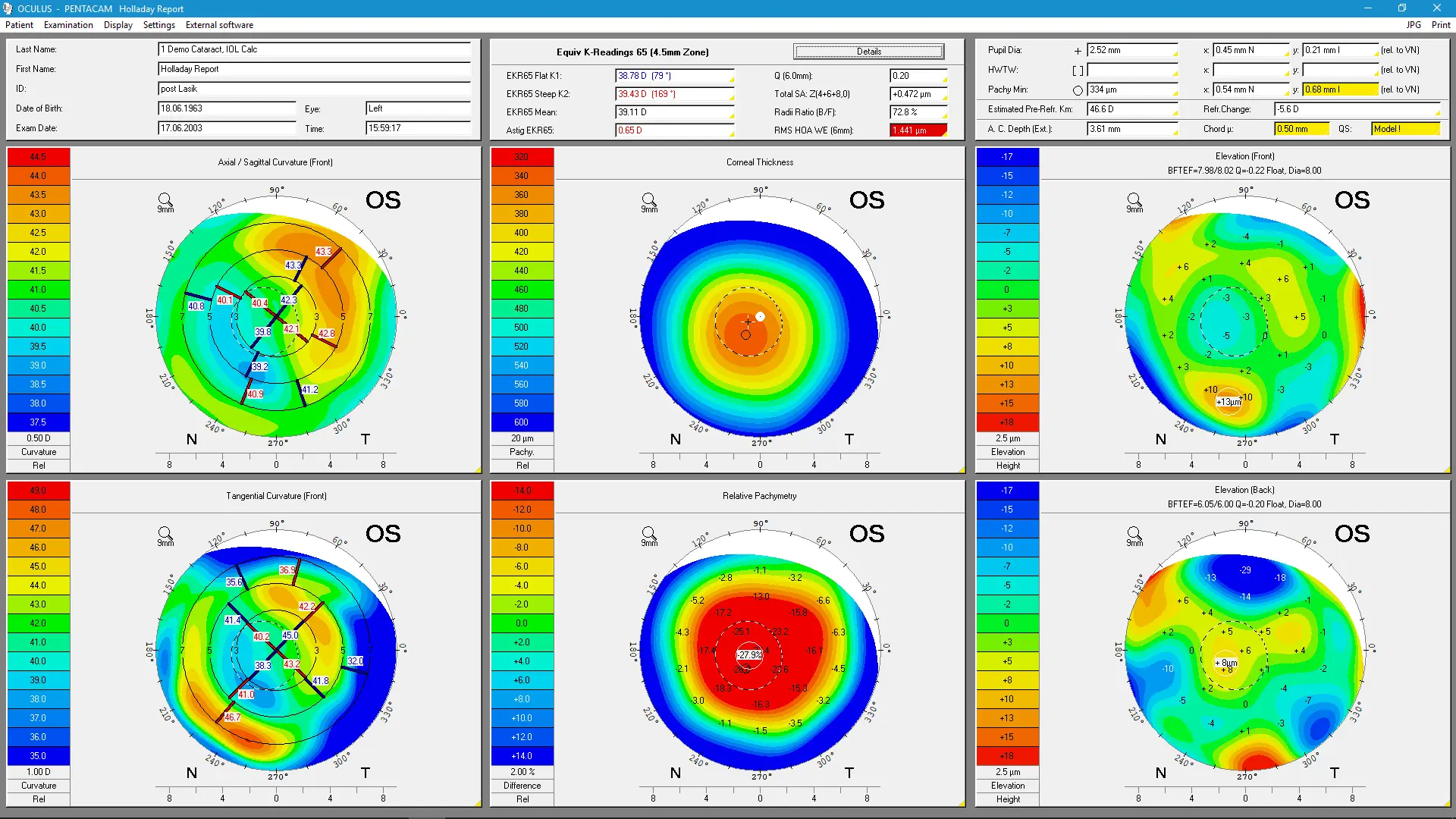Viewport: 1456px width, 819px height.
Task: Click the OCULUS application icon in title bar
Action: click(8, 8)
